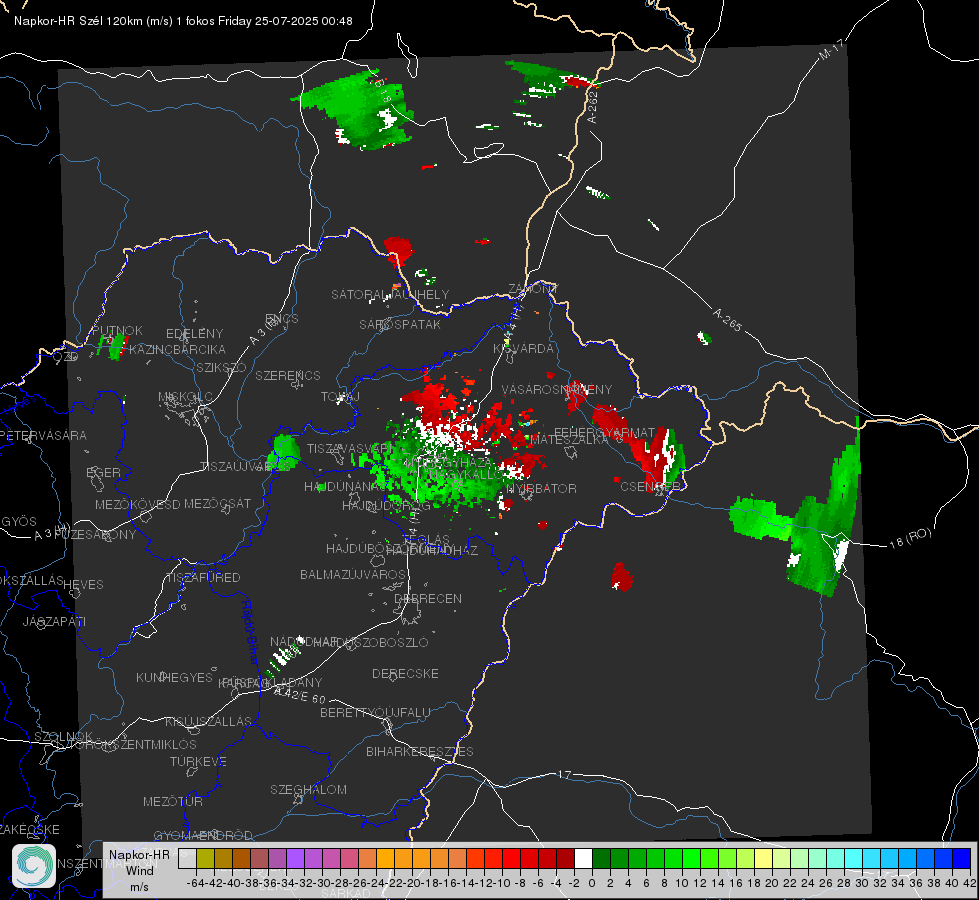Image resolution: width=979 pixels, height=900 pixels.
Task: Click the olive swatch above -64 label
Action: (x=205, y=859)
